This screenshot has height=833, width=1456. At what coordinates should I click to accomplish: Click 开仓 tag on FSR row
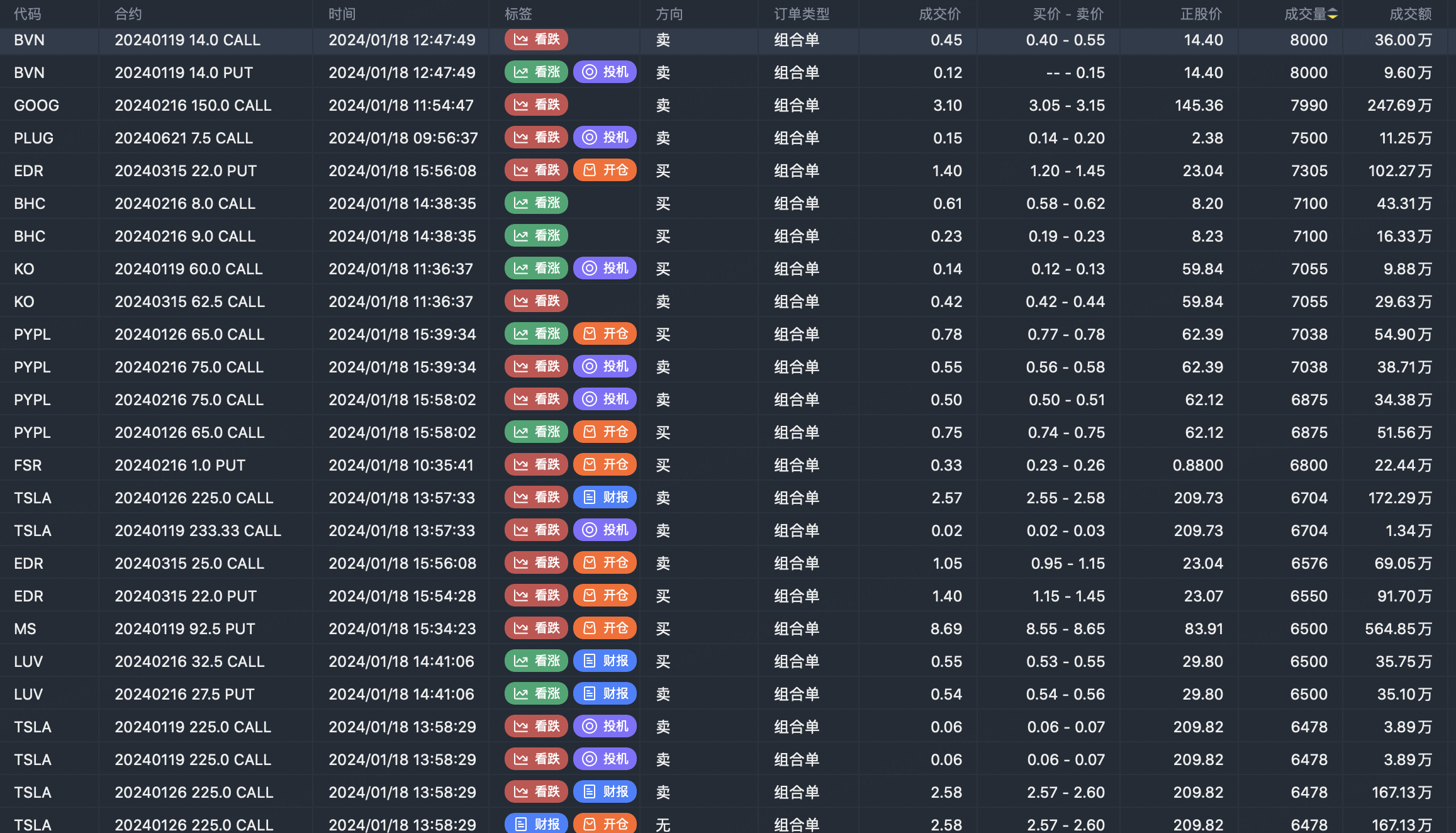click(x=605, y=465)
